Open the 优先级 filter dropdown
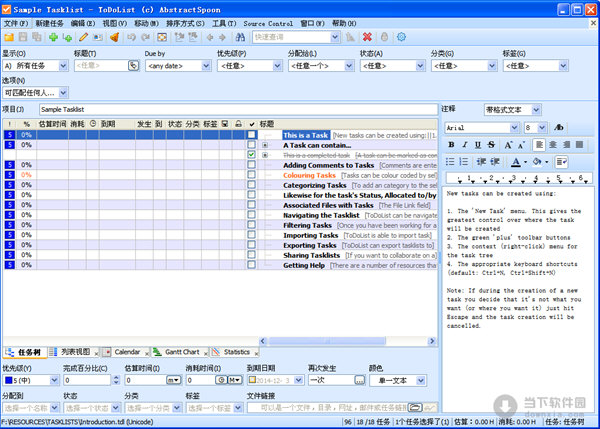This screenshot has width=600, height=429. pyautogui.click(x=250, y=66)
